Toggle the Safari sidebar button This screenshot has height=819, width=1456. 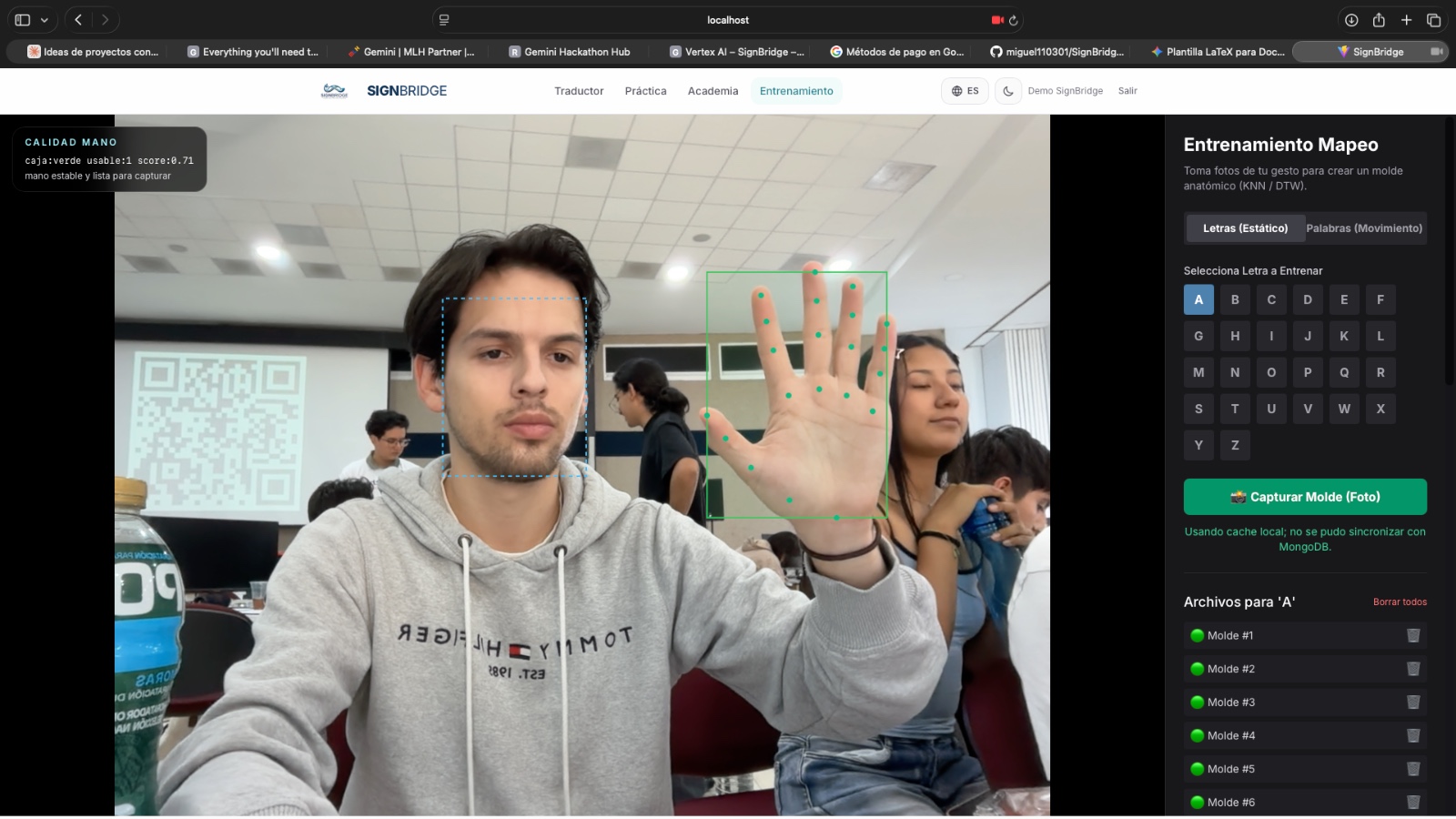click(23, 20)
